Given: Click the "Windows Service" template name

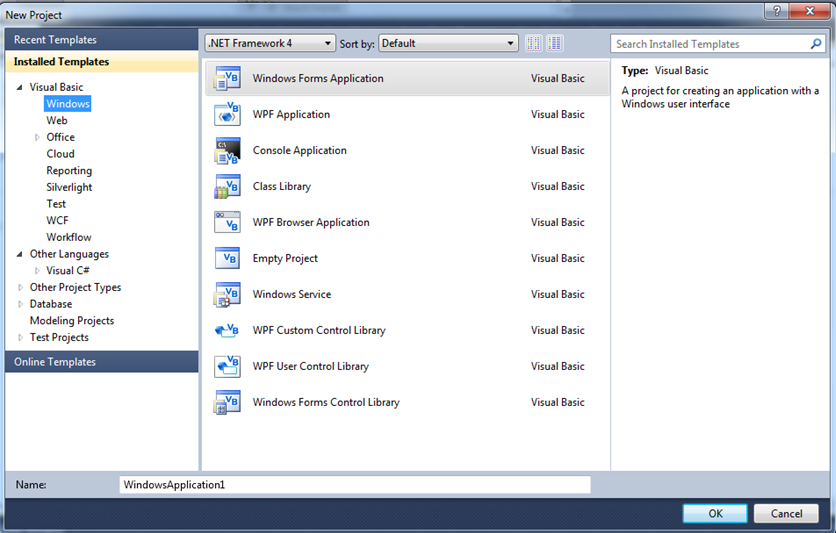Looking at the screenshot, I should 292,294.
